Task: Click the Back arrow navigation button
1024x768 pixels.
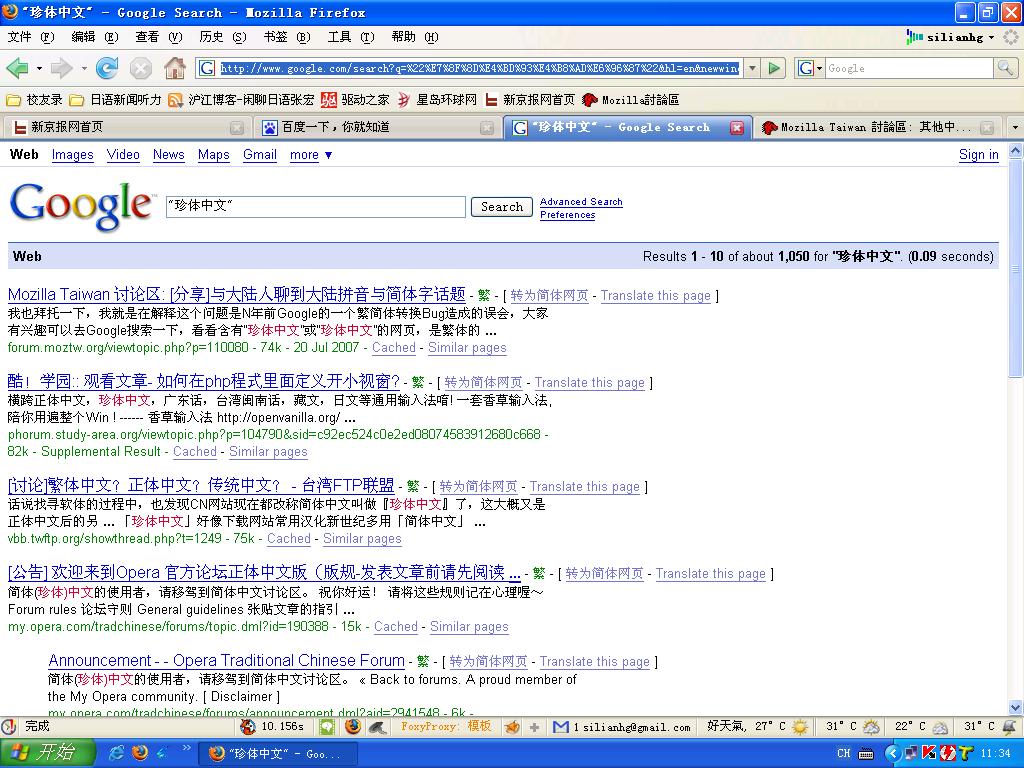Action: tap(17, 68)
